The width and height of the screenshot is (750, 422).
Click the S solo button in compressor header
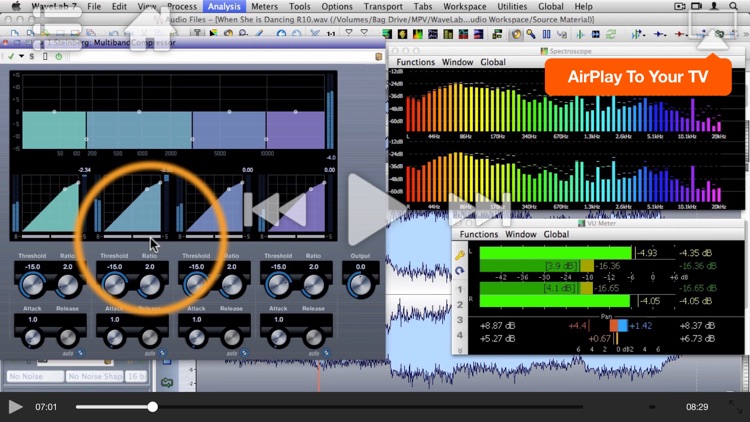click(x=32, y=56)
